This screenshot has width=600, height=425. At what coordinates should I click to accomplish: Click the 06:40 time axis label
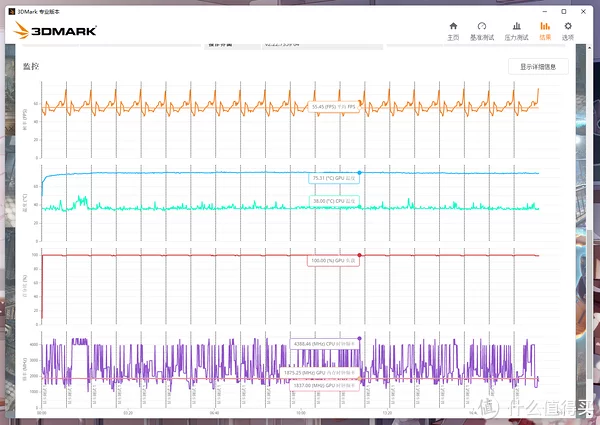coord(214,413)
